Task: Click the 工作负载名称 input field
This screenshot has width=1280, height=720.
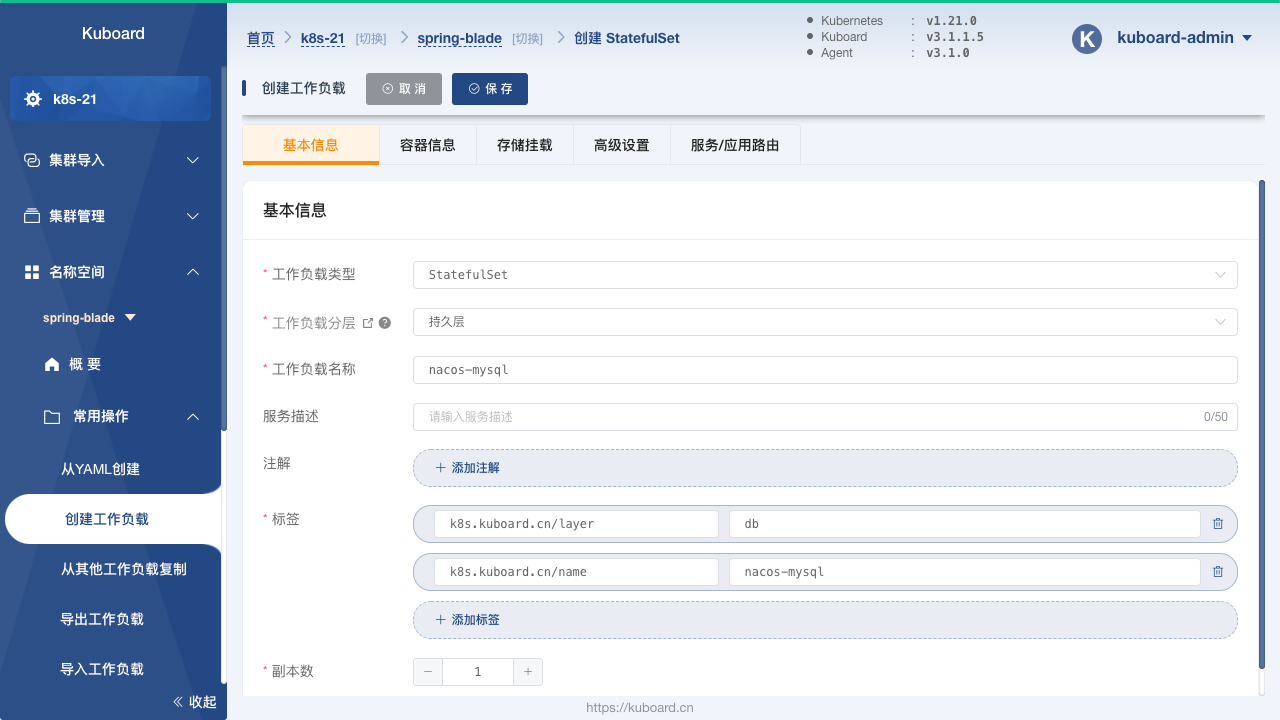Action: tap(825, 370)
